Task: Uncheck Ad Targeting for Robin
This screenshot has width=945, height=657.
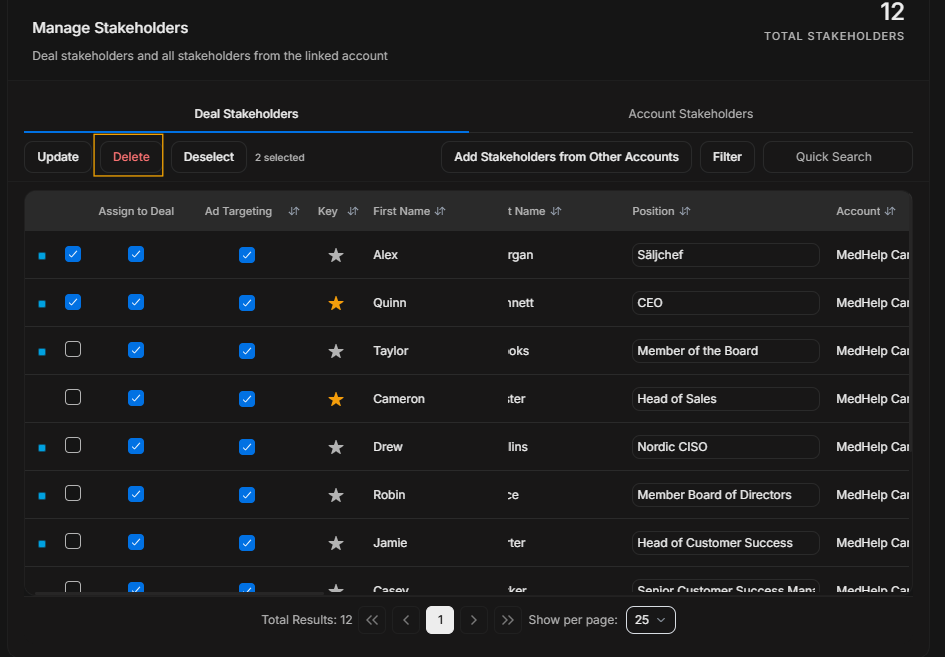Action: (x=246, y=495)
